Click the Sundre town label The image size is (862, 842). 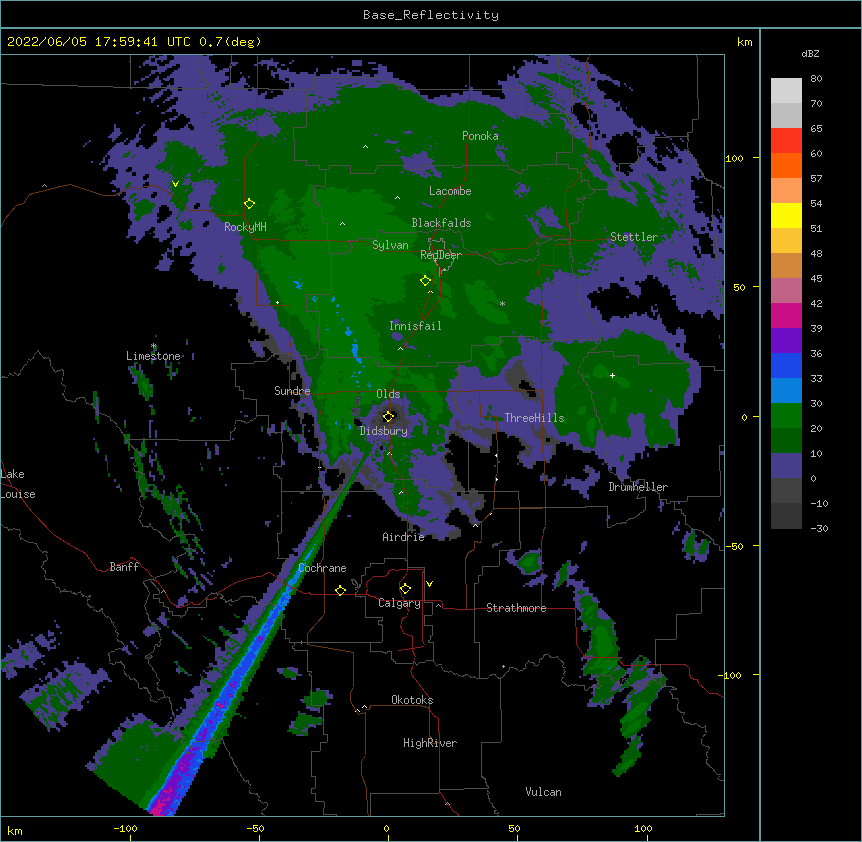tap(292, 391)
